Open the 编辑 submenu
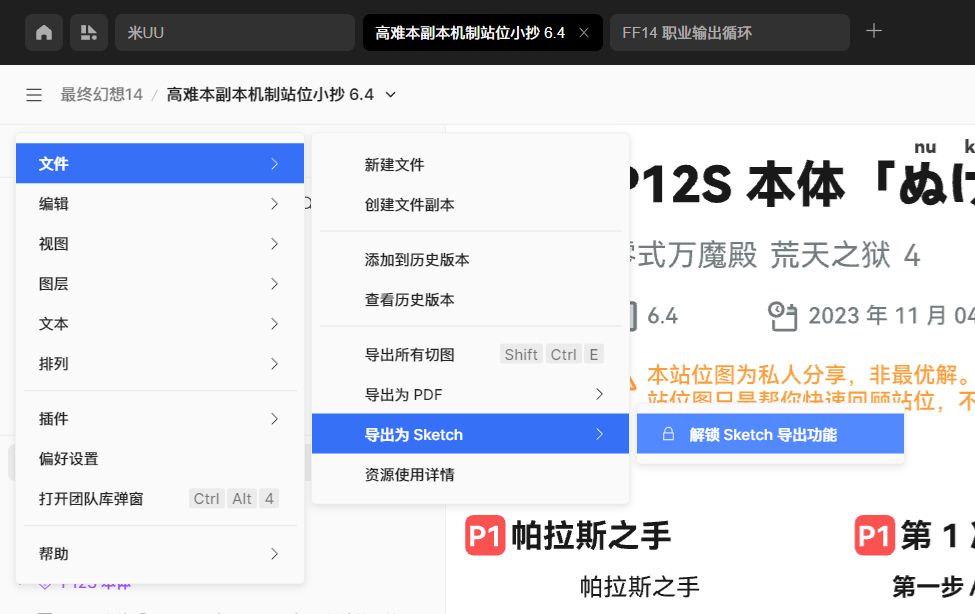 (160, 203)
